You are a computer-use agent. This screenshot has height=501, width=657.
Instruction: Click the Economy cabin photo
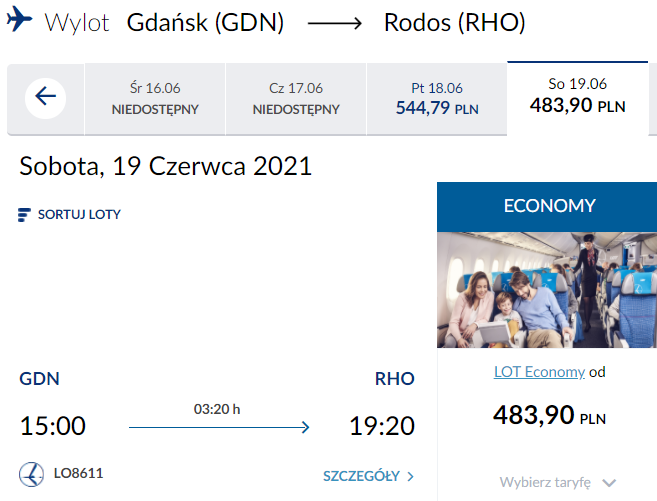(x=546, y=289)
